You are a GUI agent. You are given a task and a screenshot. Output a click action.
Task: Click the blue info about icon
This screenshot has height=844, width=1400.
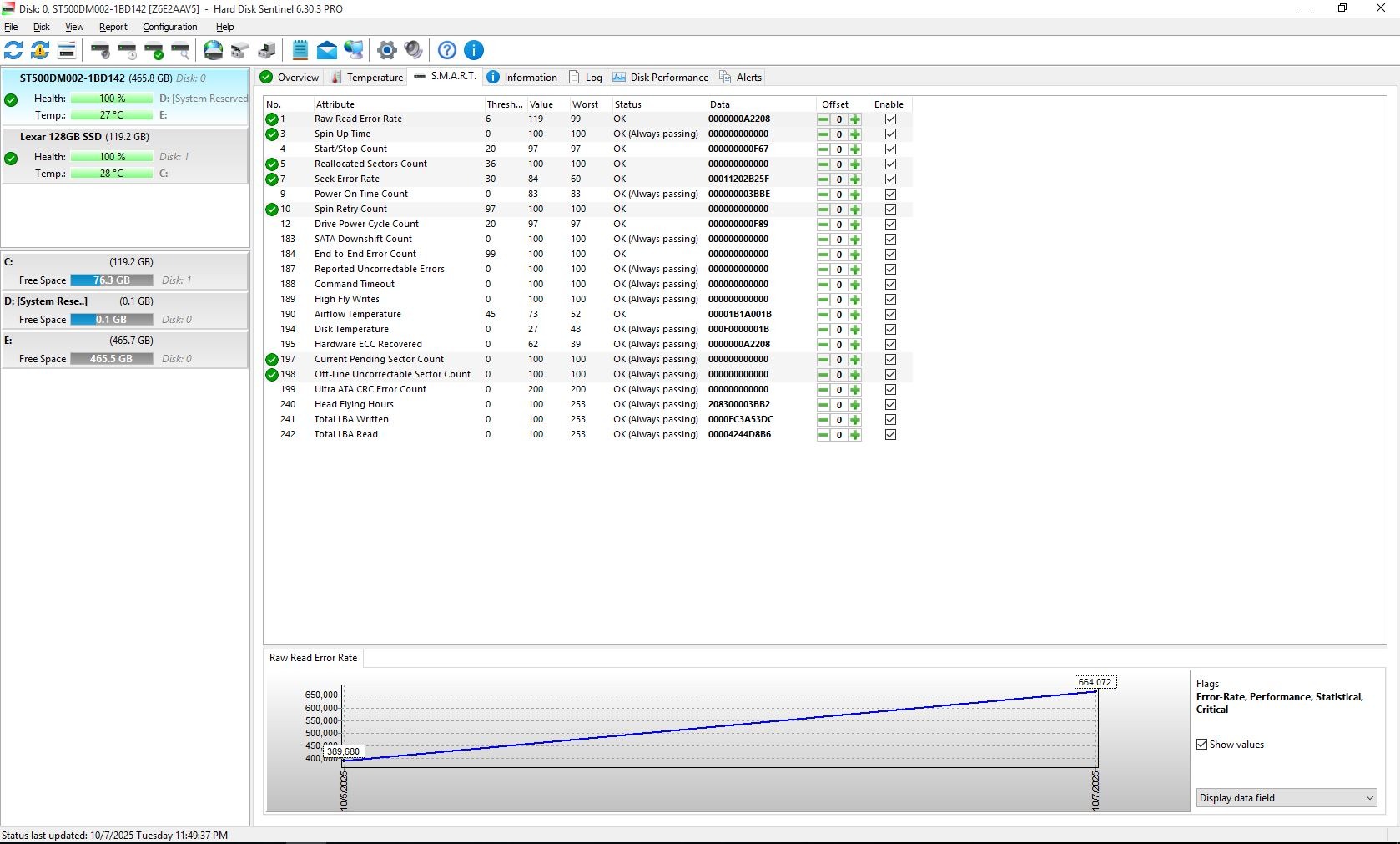[x=474, y=50]
